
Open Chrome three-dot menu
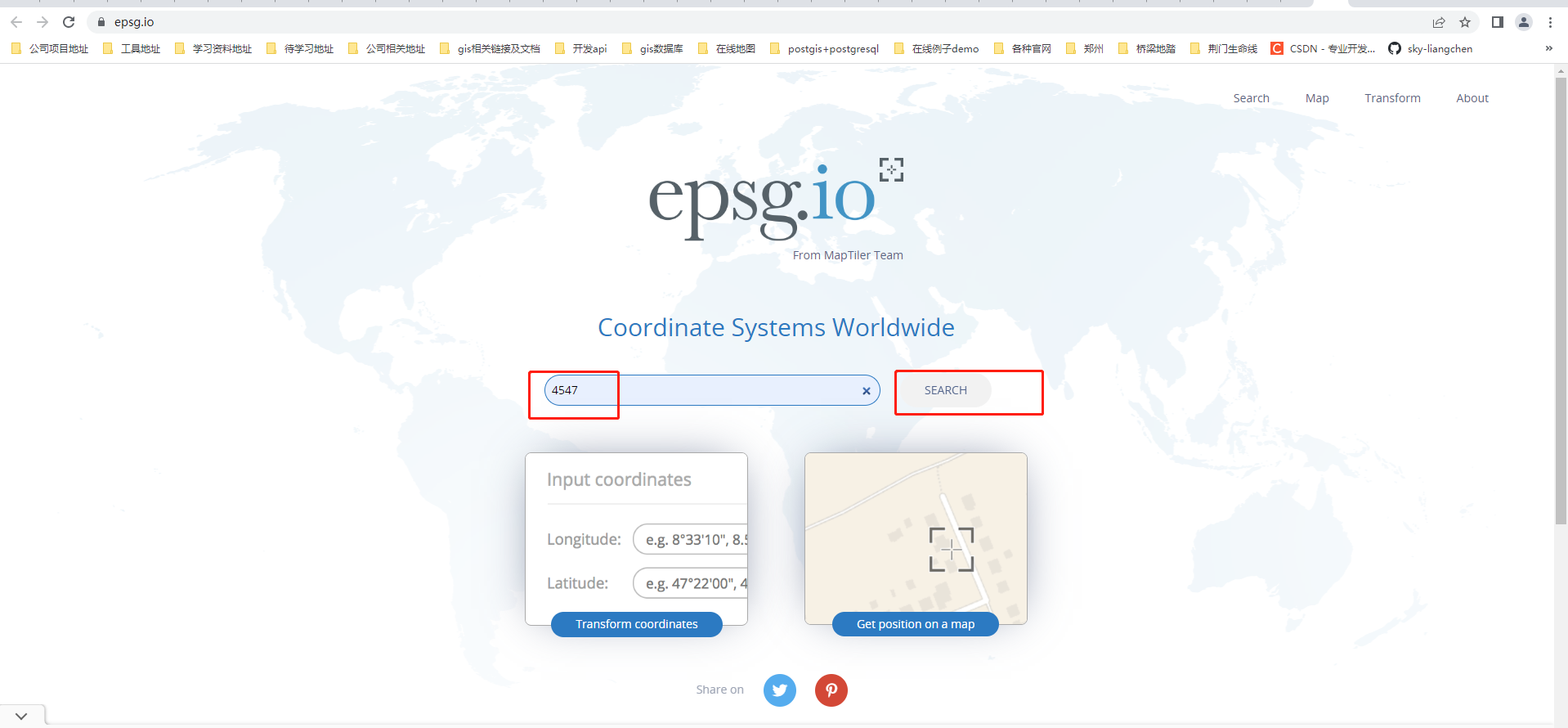point(1550,22)
